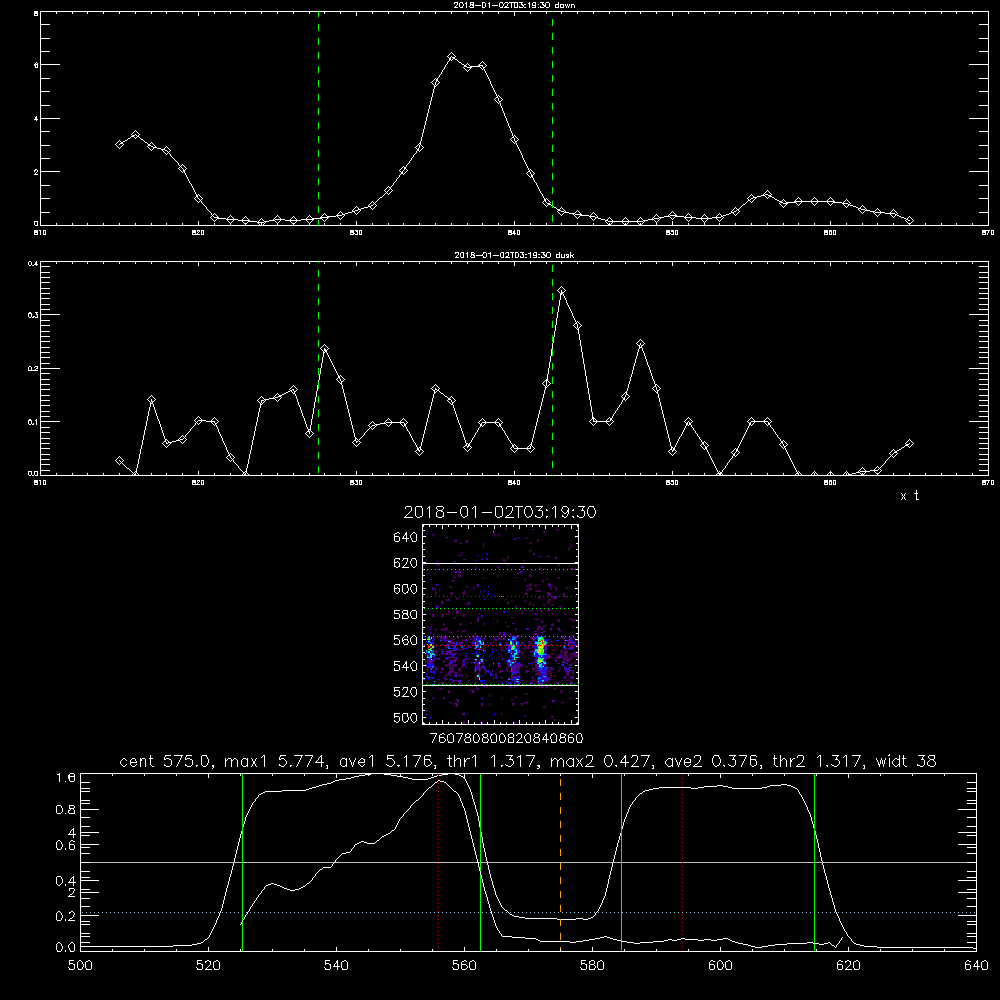Click the blue dotted threshold line in bottom plot
The height and width of the screenshot is (1000, 1000).
pos(528,913)
